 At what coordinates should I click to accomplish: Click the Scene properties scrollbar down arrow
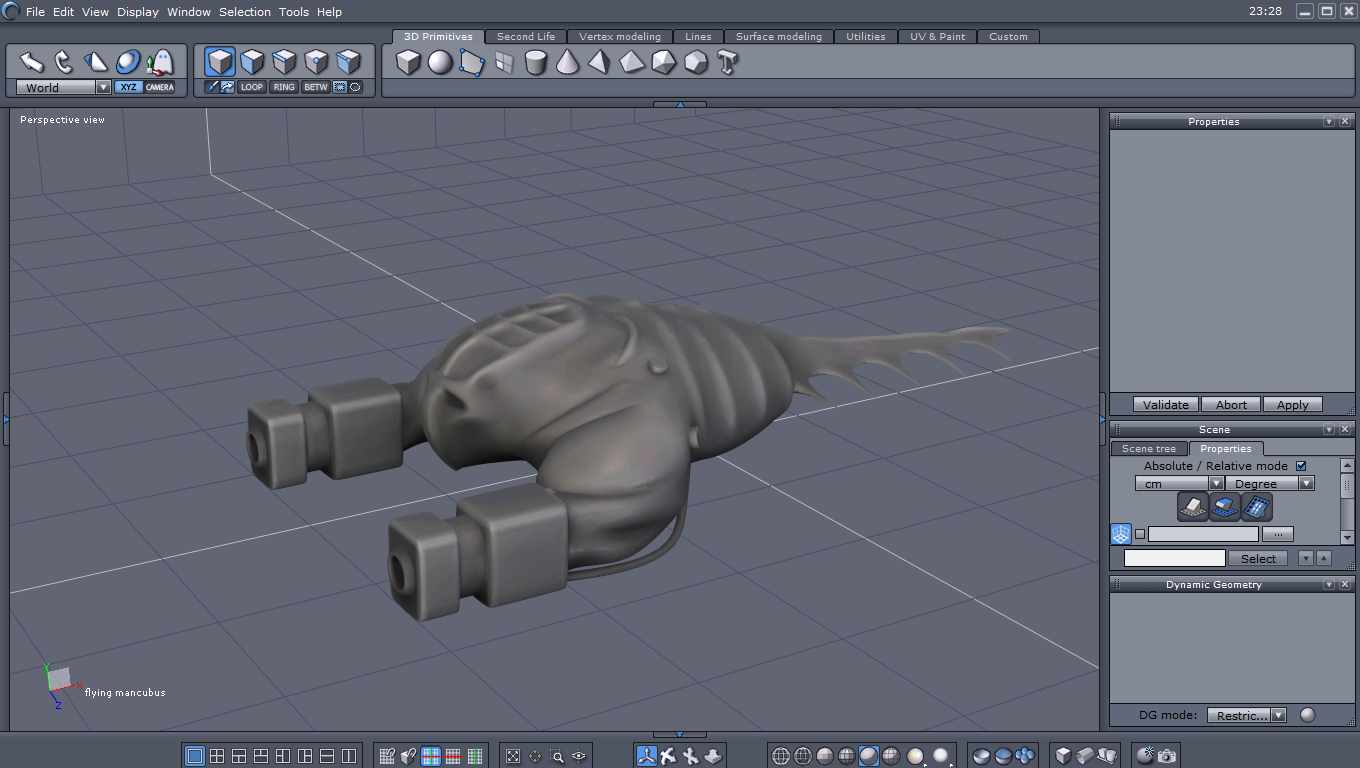click(x=1347, y=537)
